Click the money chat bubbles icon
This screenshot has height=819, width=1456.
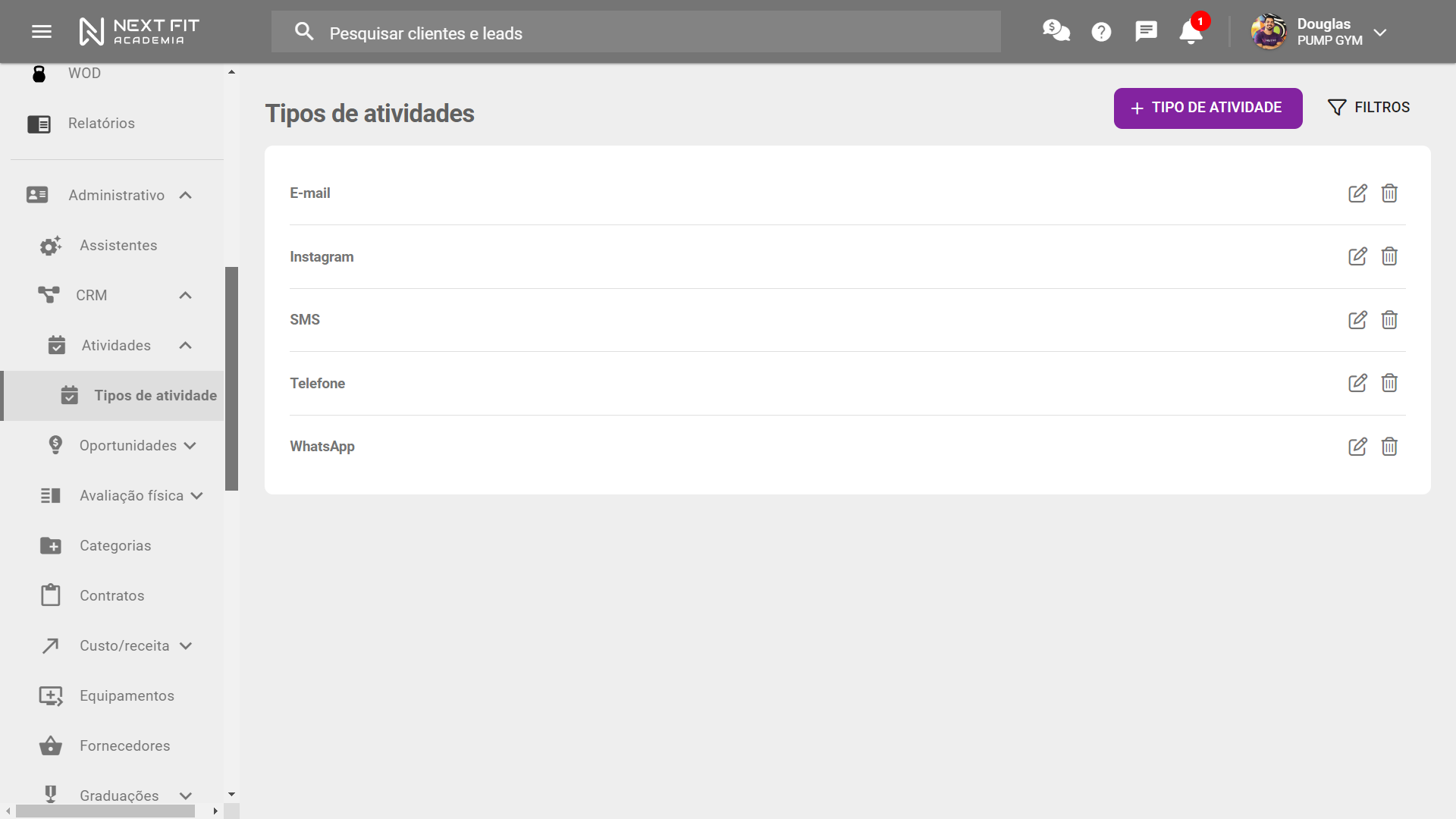tap(1056, 31)
